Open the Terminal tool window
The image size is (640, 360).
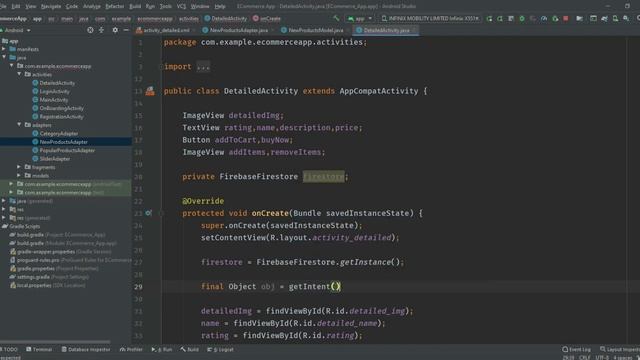[x=39, y=349]
